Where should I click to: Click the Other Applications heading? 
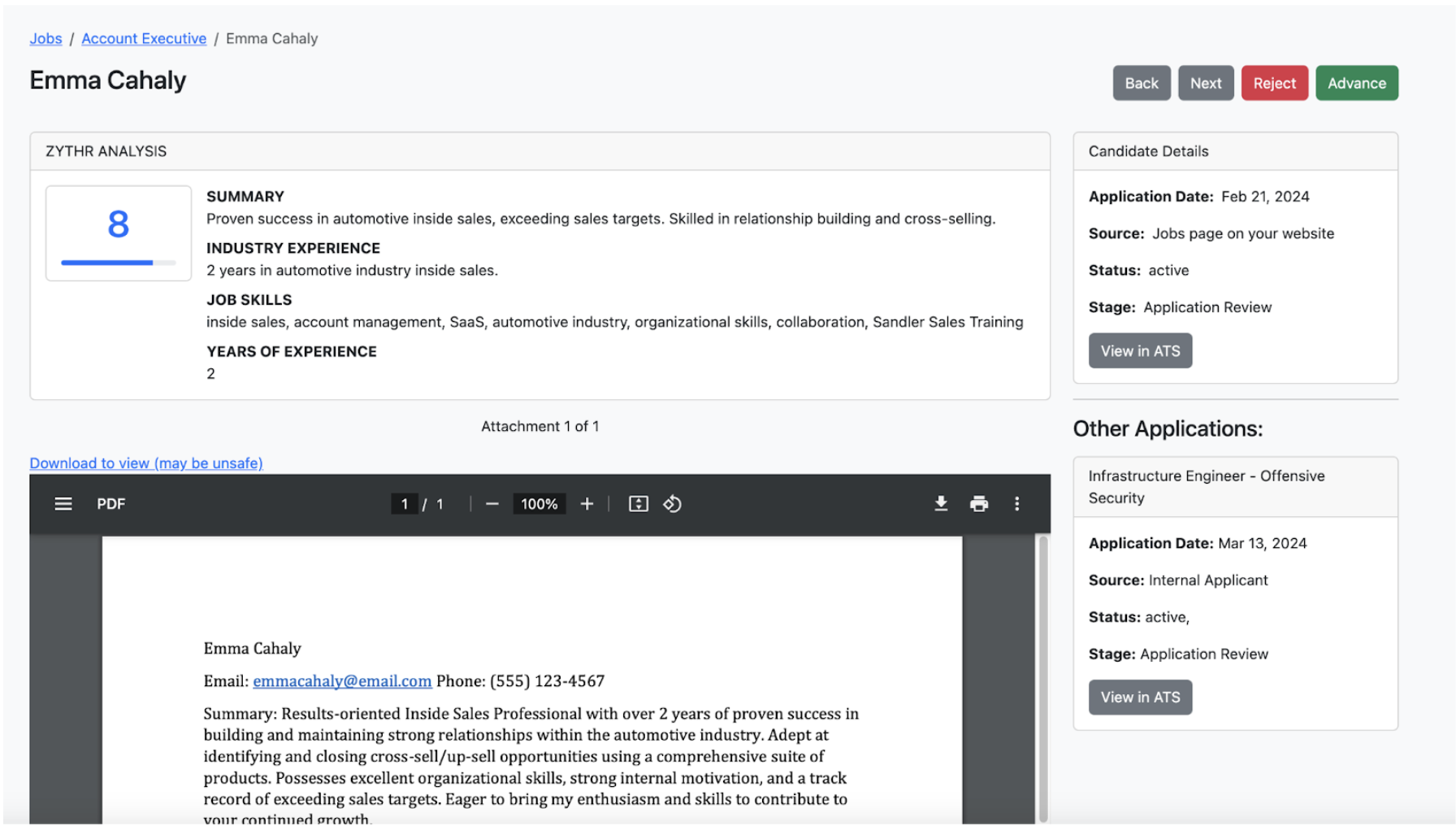click(1168, 428)
